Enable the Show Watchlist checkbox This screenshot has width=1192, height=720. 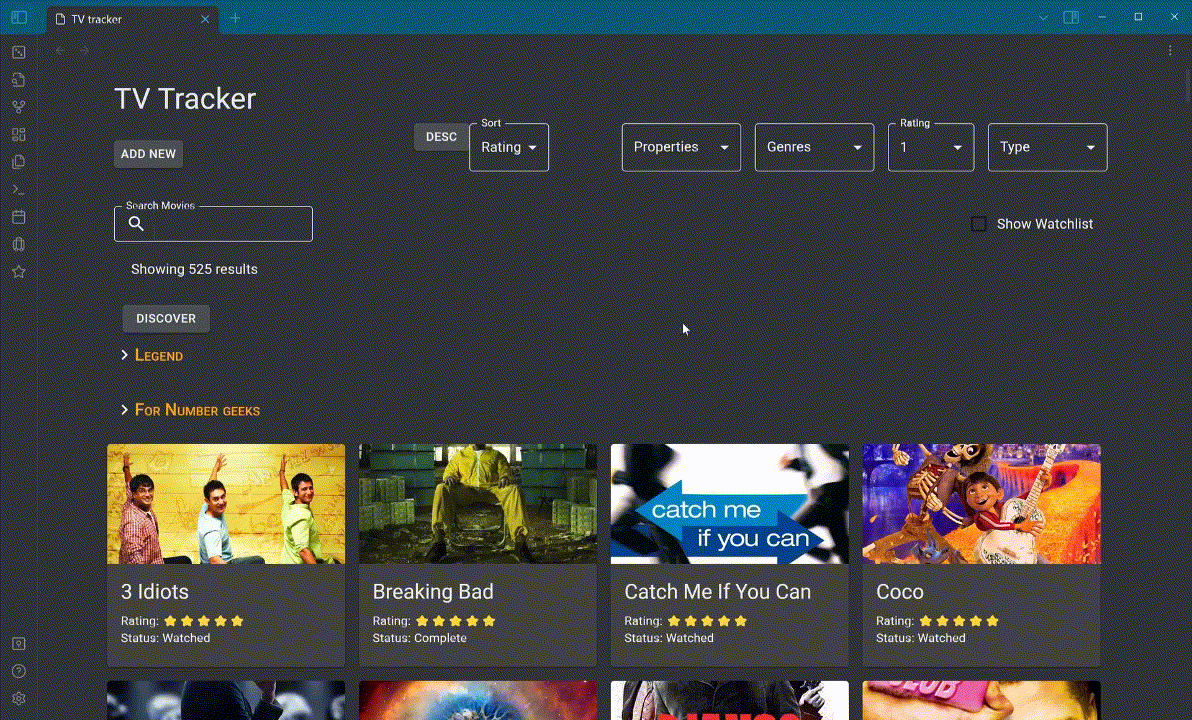point(978,224)
